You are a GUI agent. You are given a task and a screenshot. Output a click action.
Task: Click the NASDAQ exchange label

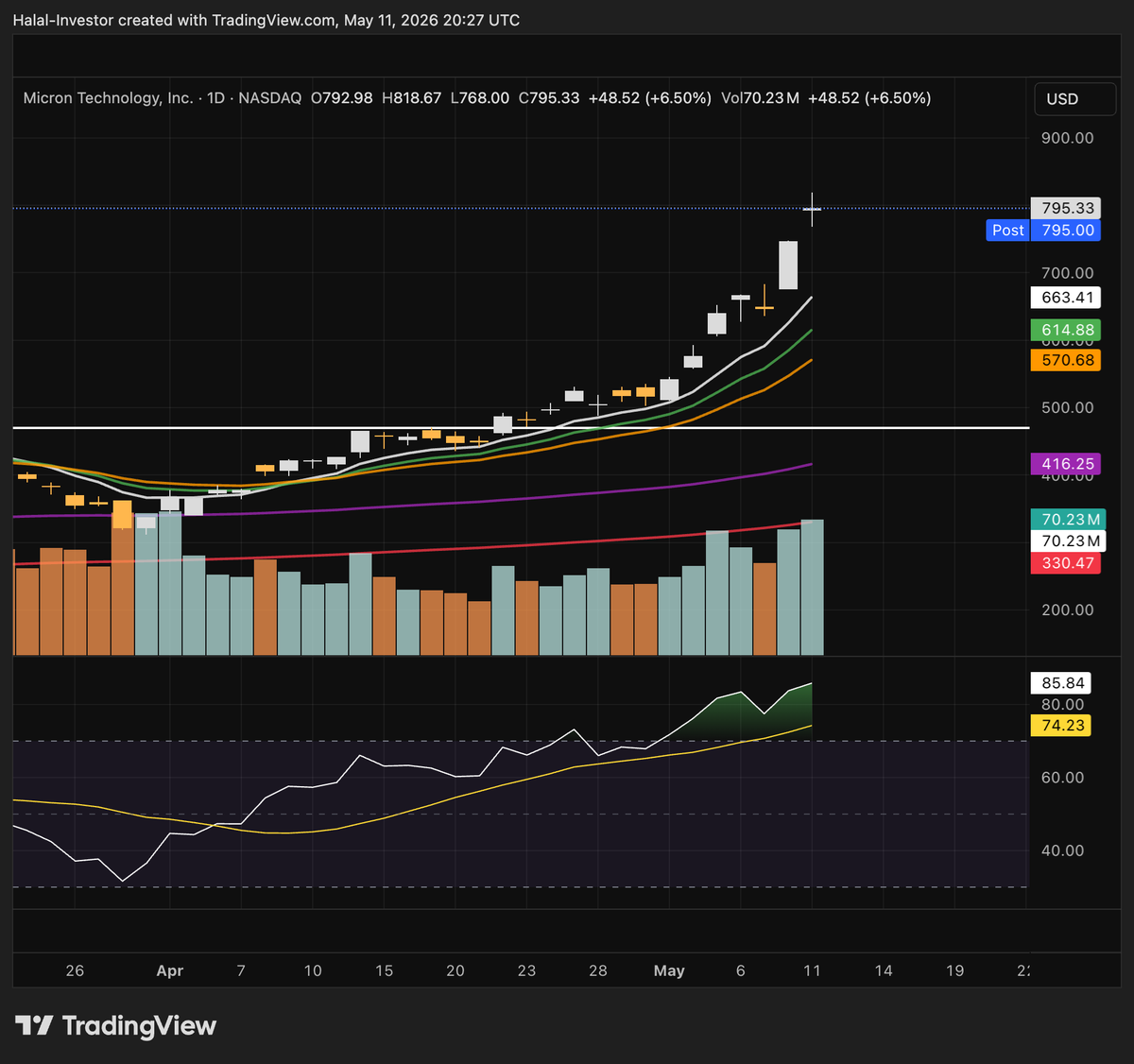(270, 98)
